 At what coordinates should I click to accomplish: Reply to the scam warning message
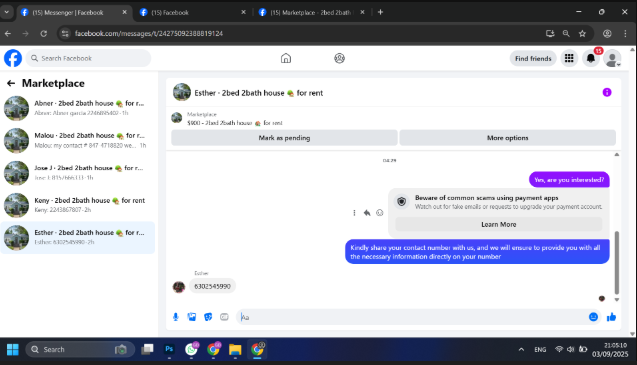(x=367, y=213)
